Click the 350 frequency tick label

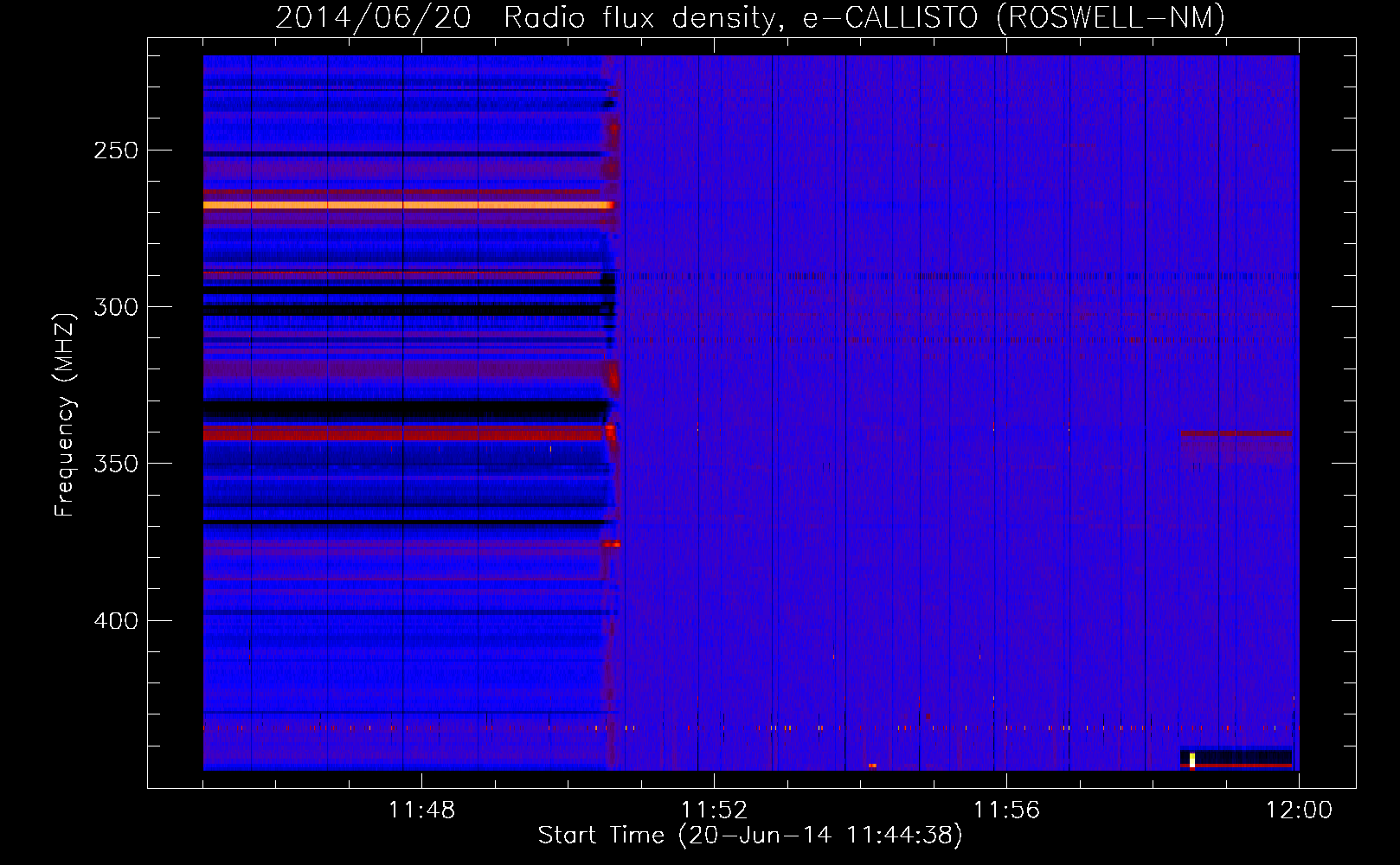(x=116, y=464)
